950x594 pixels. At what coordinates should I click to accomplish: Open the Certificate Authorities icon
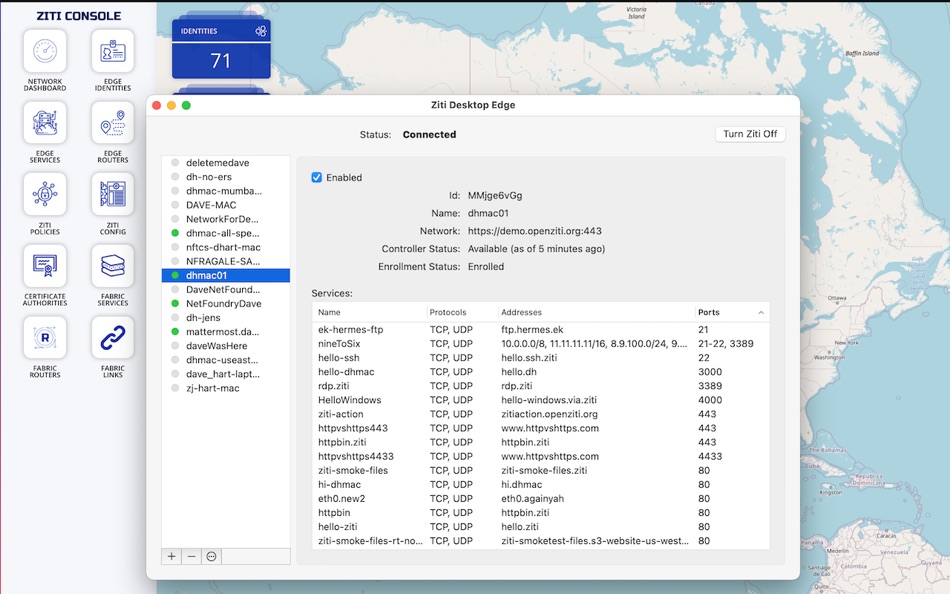point(45,266)
